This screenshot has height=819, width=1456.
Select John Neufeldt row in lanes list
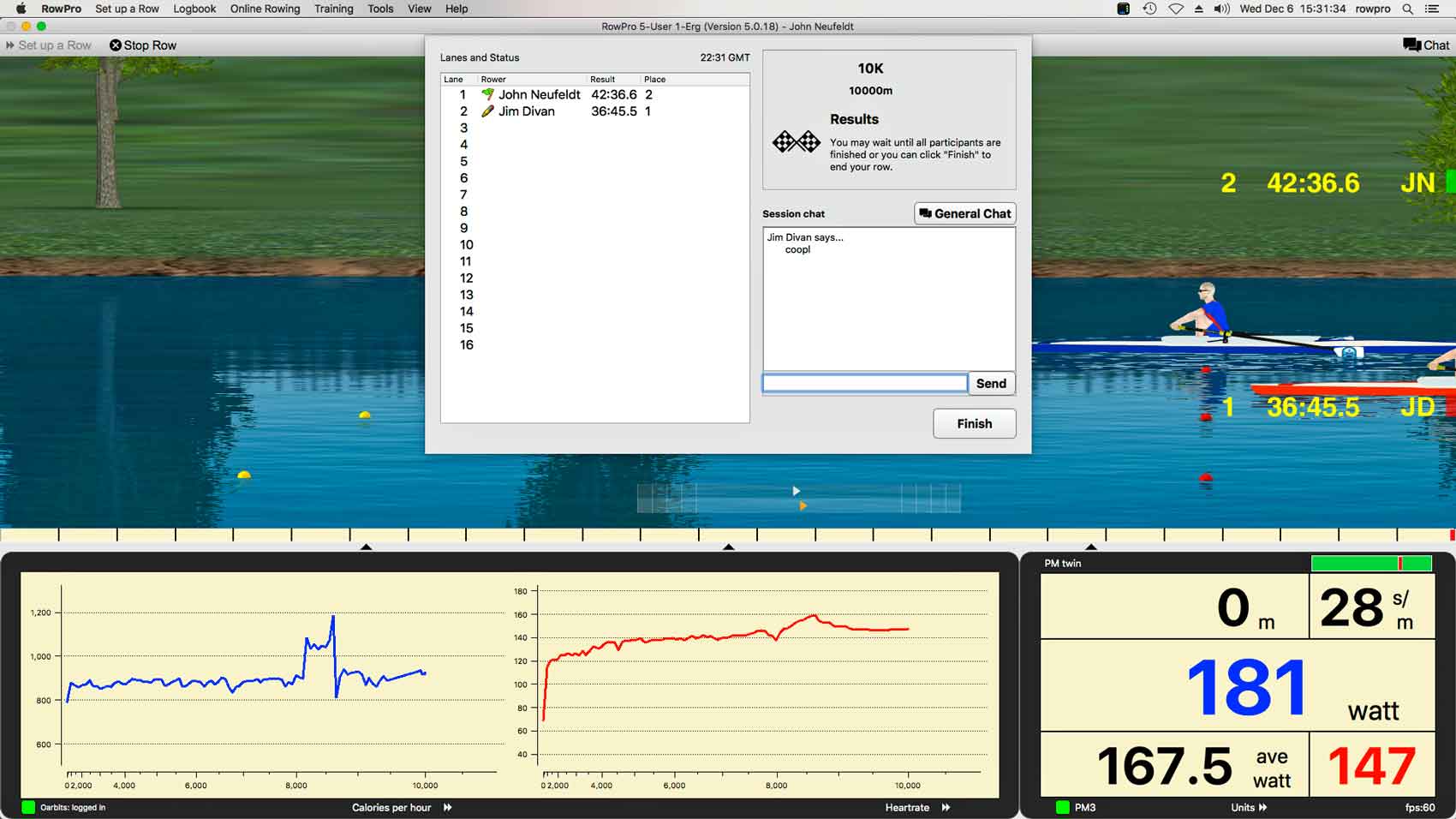tap(594, 94)
